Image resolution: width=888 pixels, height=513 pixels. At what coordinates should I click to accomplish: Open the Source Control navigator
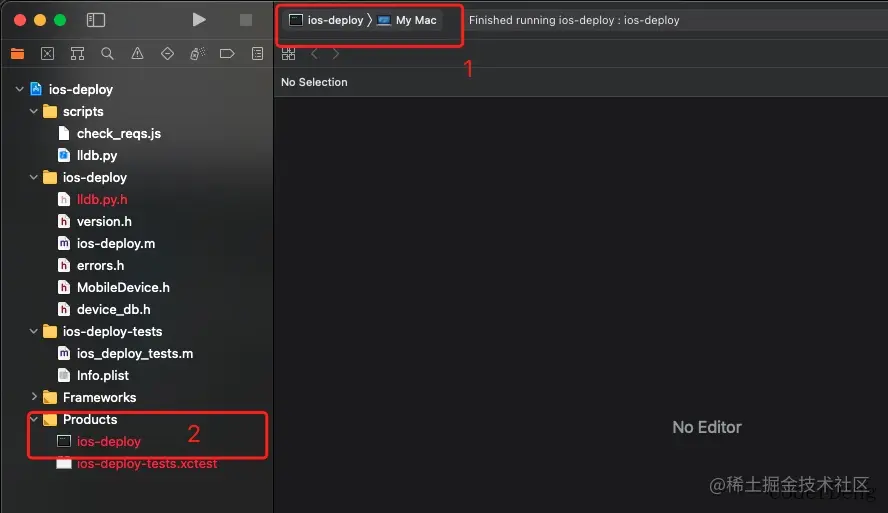point(48,54)
